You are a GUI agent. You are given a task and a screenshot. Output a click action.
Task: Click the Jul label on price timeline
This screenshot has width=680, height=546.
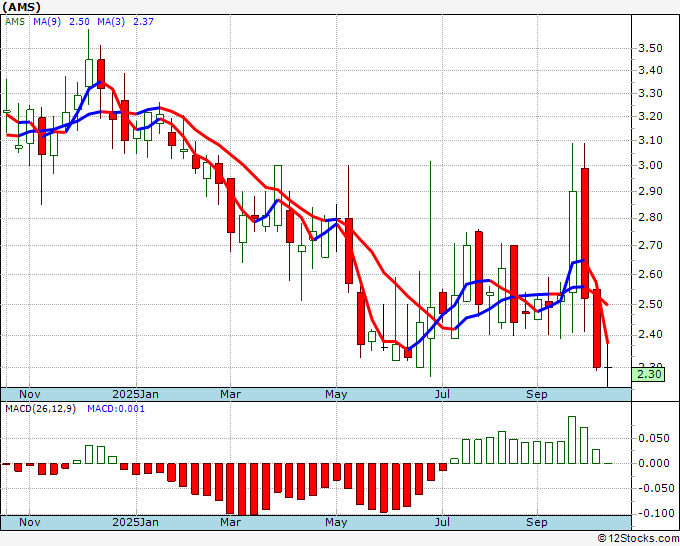pos(442,394)
